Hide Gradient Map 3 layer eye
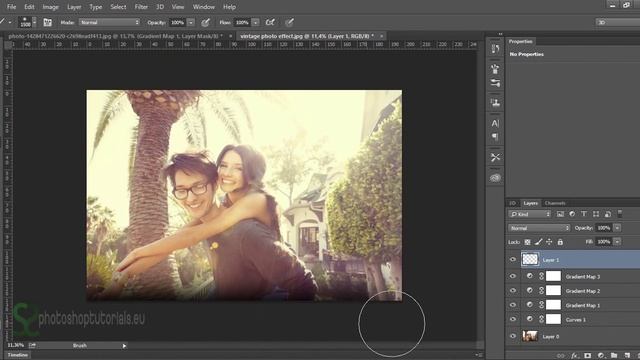The width and height of the screenshot is (640, 360). [x=513, y=276]
